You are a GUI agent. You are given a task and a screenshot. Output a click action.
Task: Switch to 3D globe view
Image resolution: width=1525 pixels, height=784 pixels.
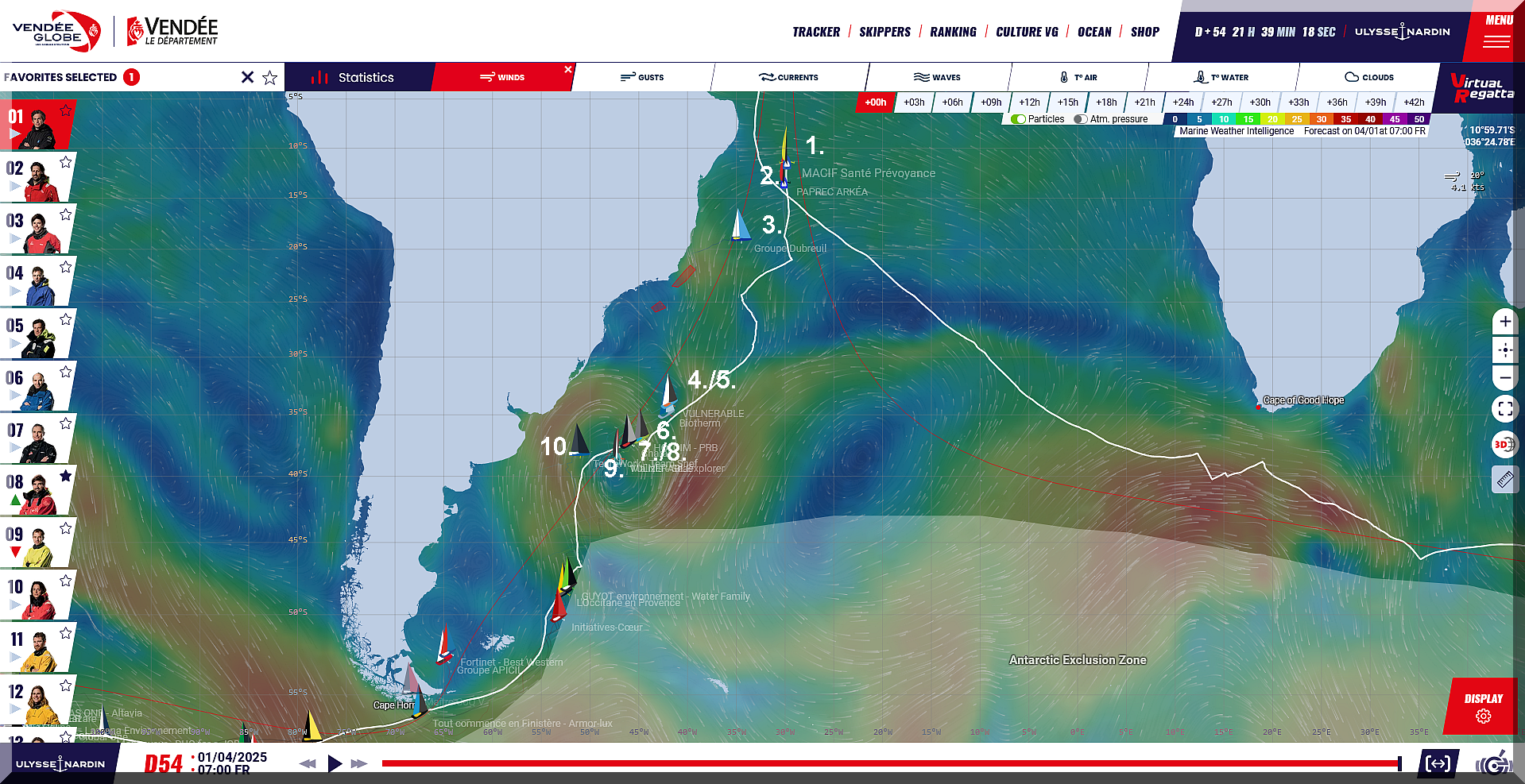(x=1504, y=445)
